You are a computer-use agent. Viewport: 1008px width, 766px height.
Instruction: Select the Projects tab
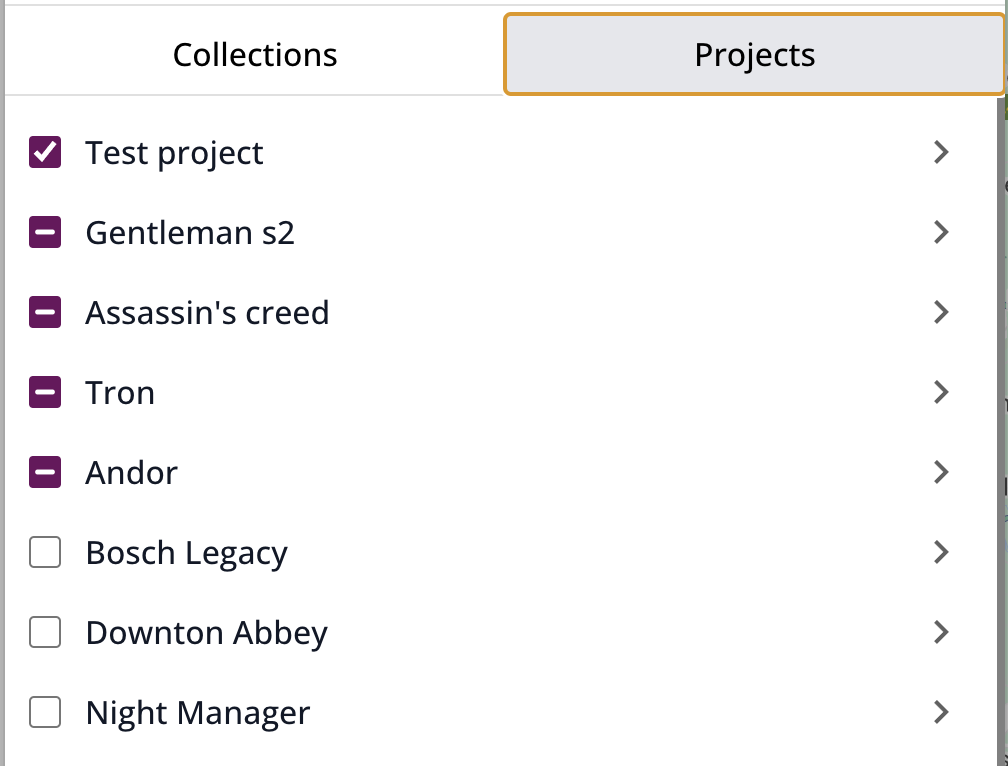(754, 55)
